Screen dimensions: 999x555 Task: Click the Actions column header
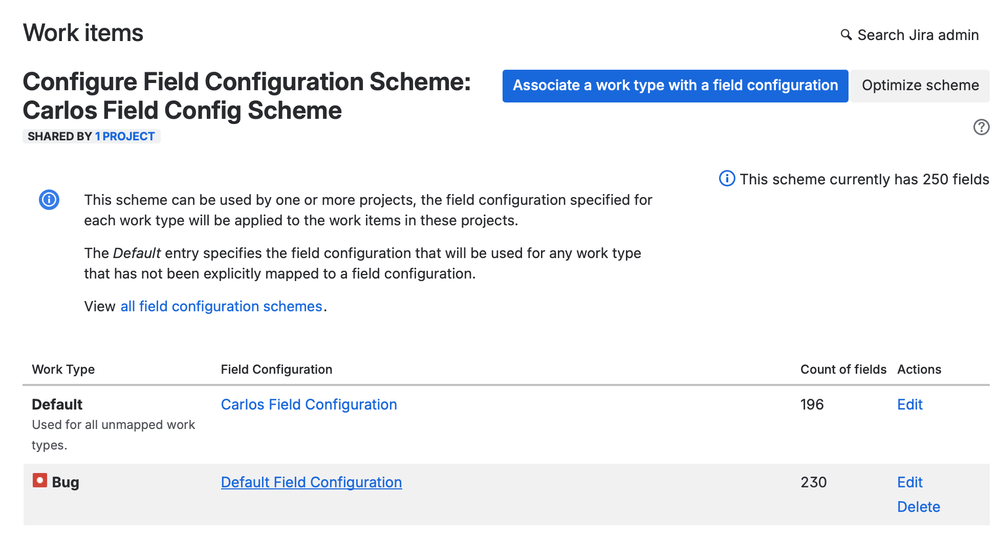point(919,369)
